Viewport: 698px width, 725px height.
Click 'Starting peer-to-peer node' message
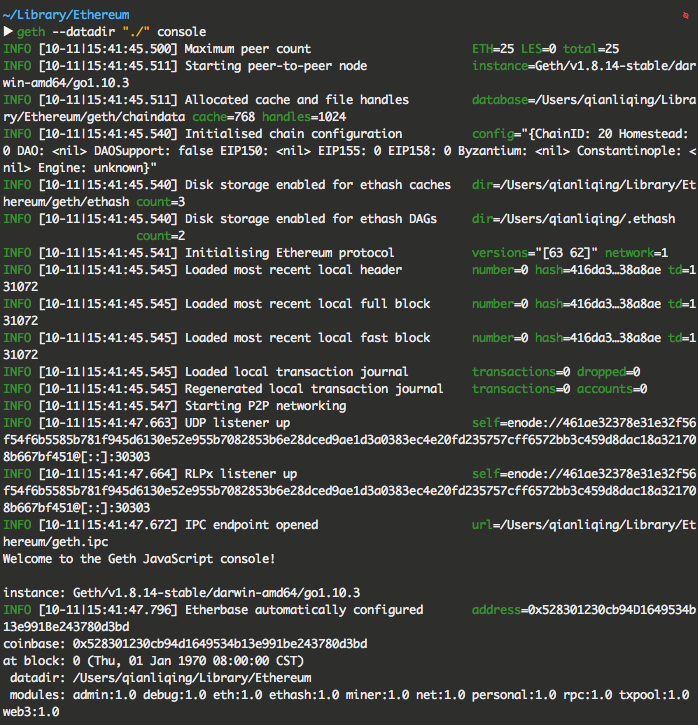pyautogui.click(x=276, y=66)
